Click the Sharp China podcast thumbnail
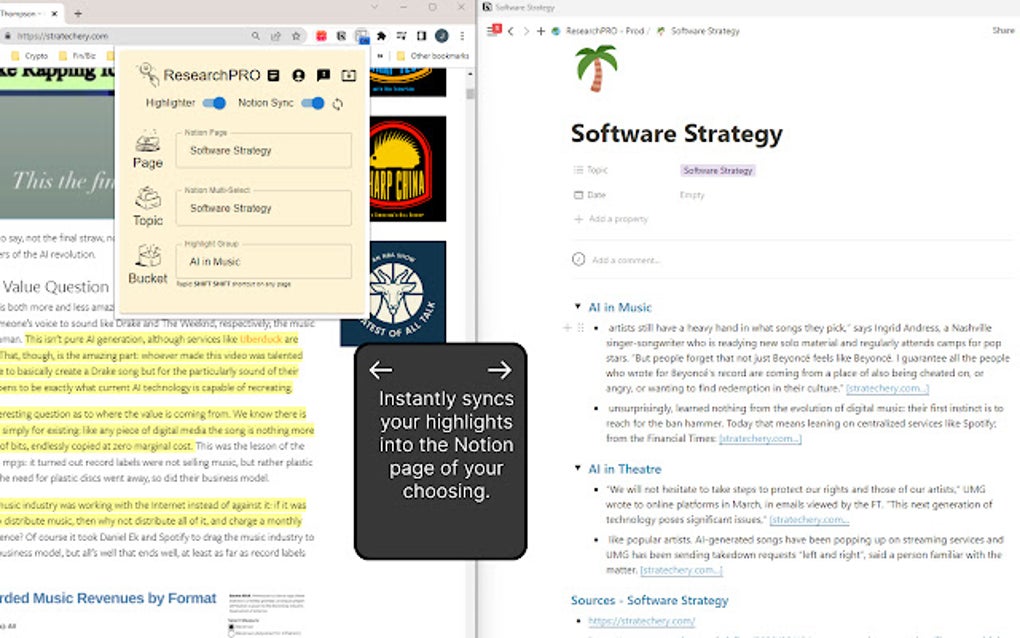The width and height of the screenshot is (1020, 638). [x=408, y=169]
